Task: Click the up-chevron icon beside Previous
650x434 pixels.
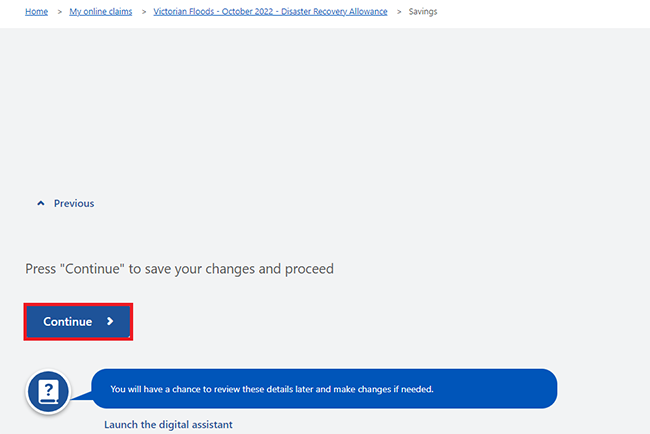Action: [41, 203]
